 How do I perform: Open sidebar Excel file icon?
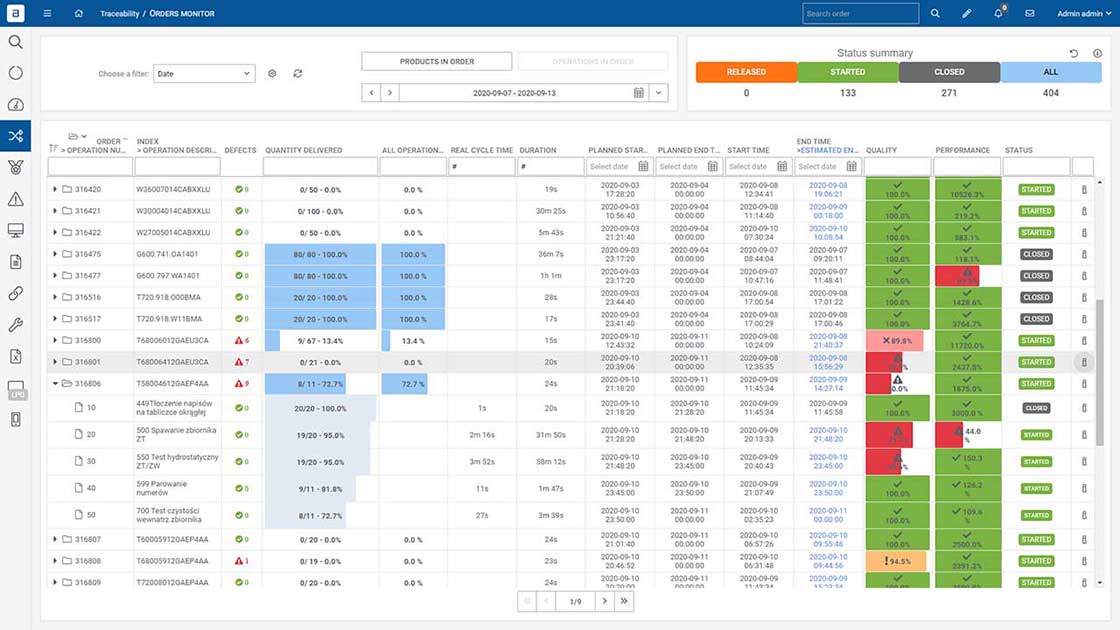[x=15, y=356]
